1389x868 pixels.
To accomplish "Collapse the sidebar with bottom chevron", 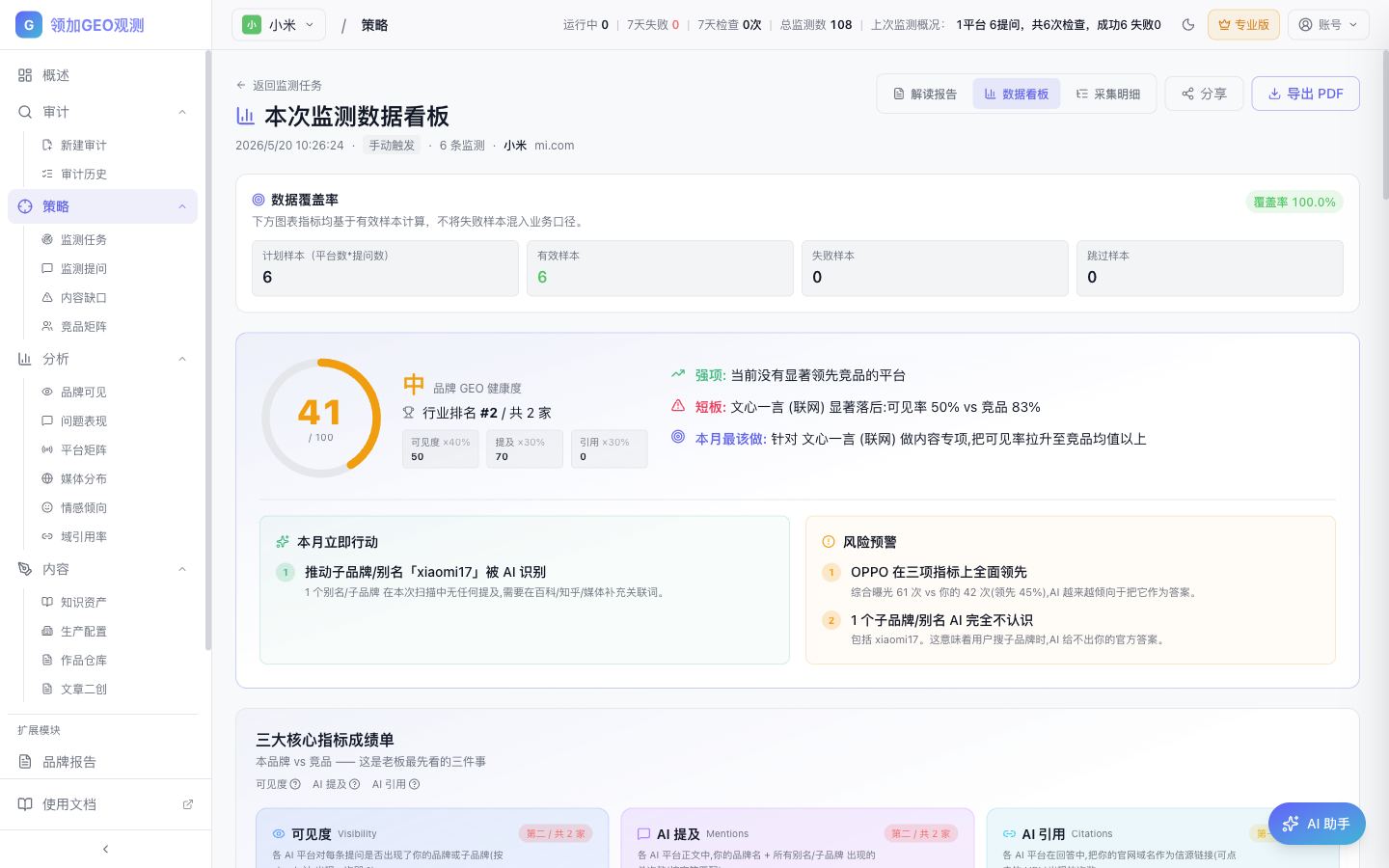I will (105, 849).
